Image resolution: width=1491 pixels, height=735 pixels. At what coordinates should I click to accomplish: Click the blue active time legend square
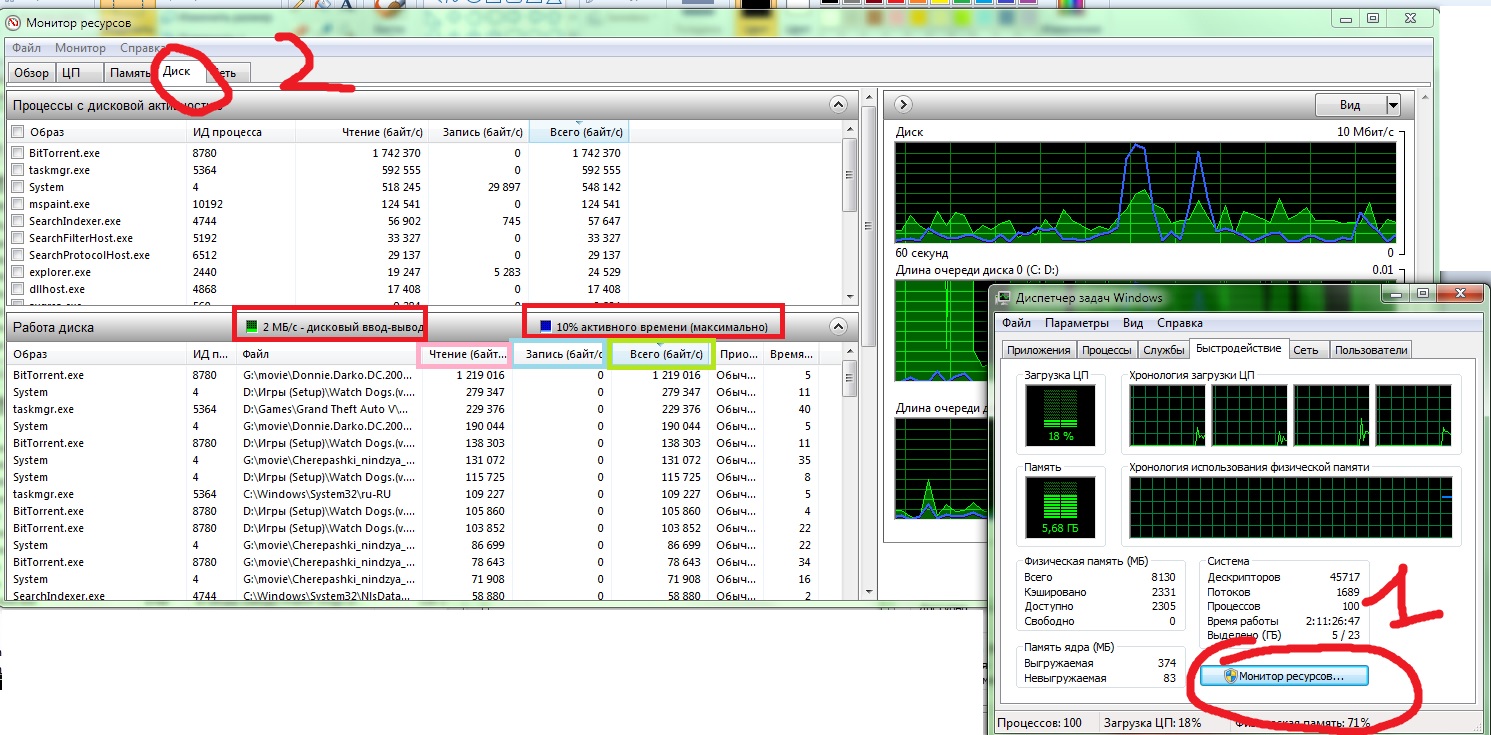(545, 327)
